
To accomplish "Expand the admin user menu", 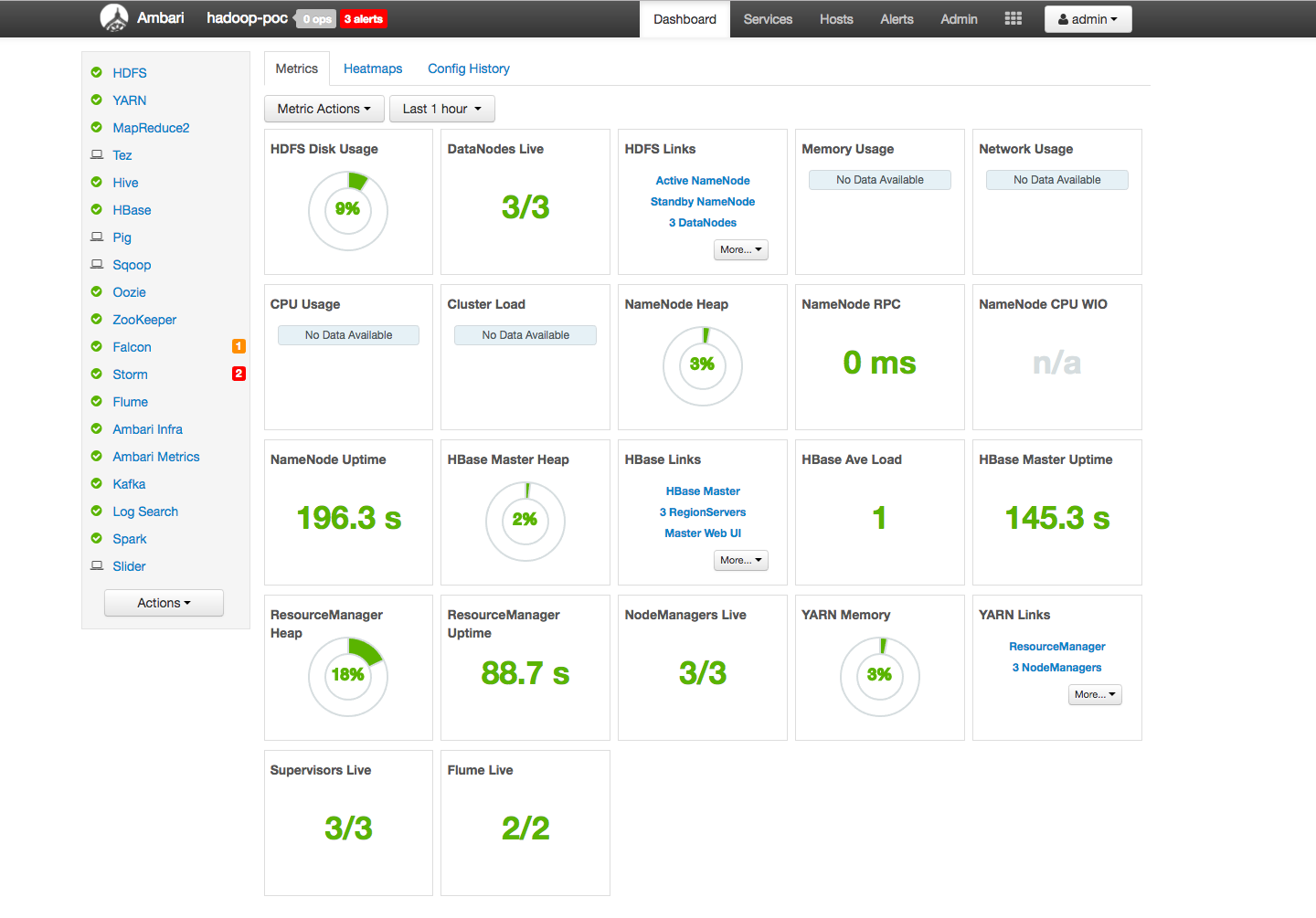I will point(1088,18).
